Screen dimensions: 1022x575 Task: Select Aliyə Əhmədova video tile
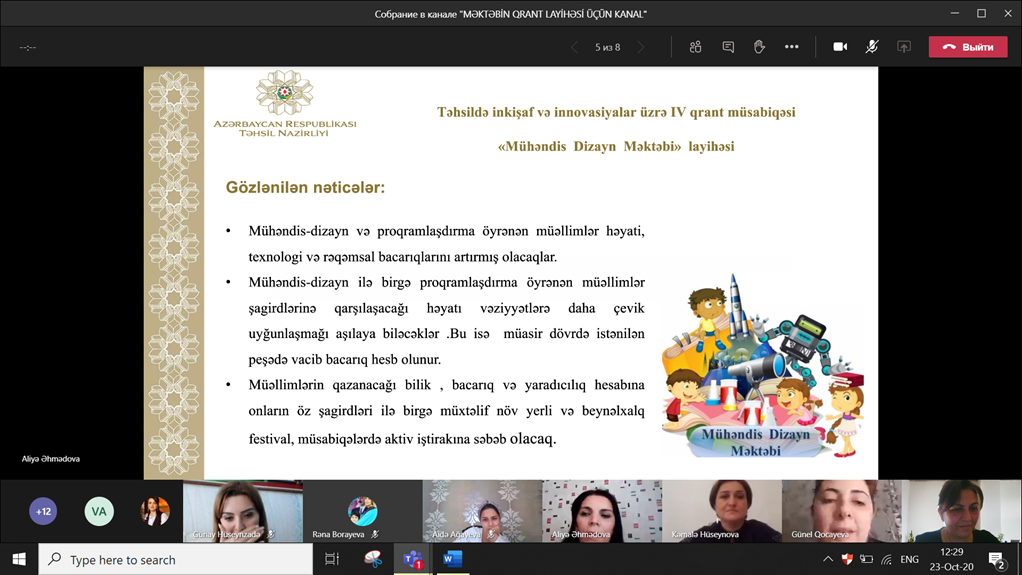tap(602, 511)
